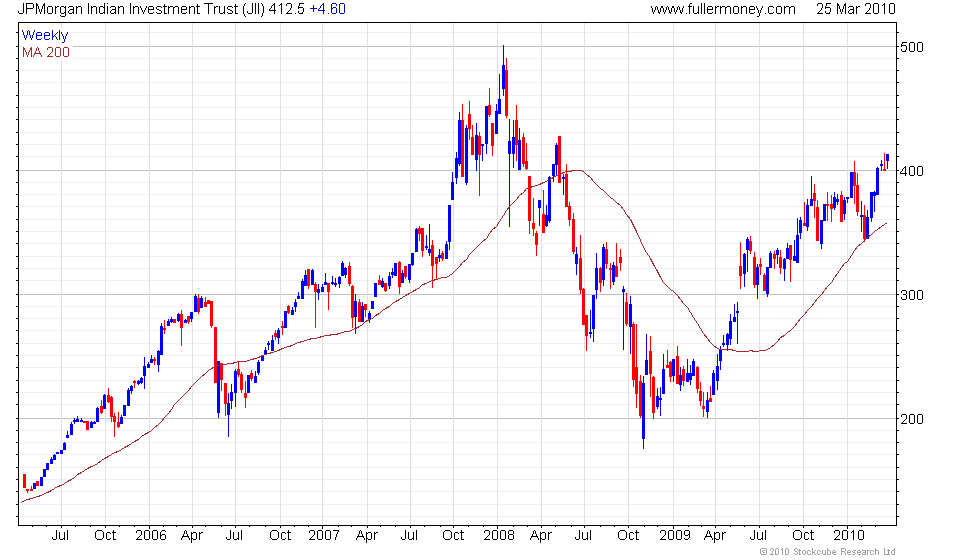
Task: Click the 500 price axis label
Action: (x=912, y=48)
